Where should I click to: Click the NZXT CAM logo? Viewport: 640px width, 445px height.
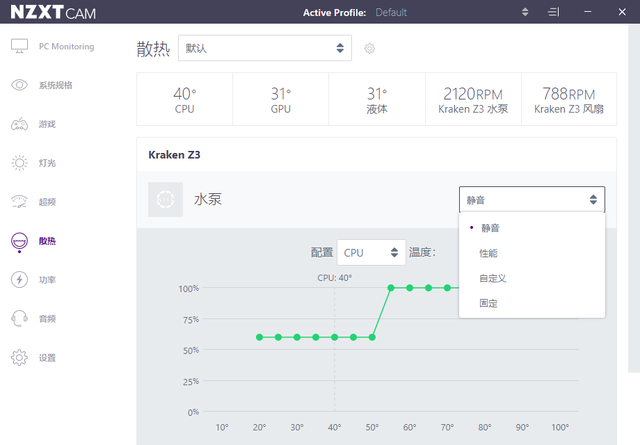pyautogui.click(x=53, y=12)
